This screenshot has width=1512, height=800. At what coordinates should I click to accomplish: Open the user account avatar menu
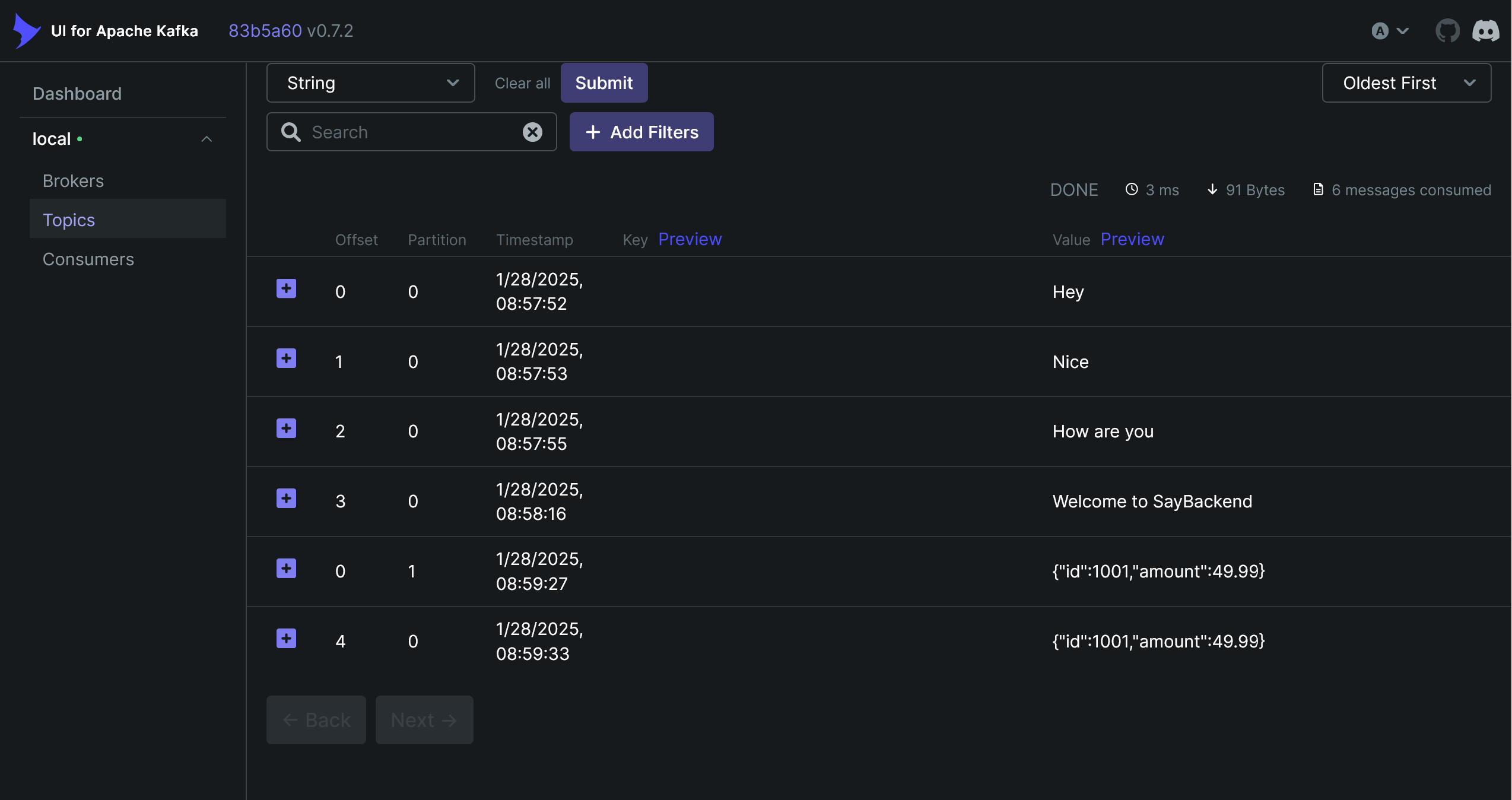(x=1389, y=30)
